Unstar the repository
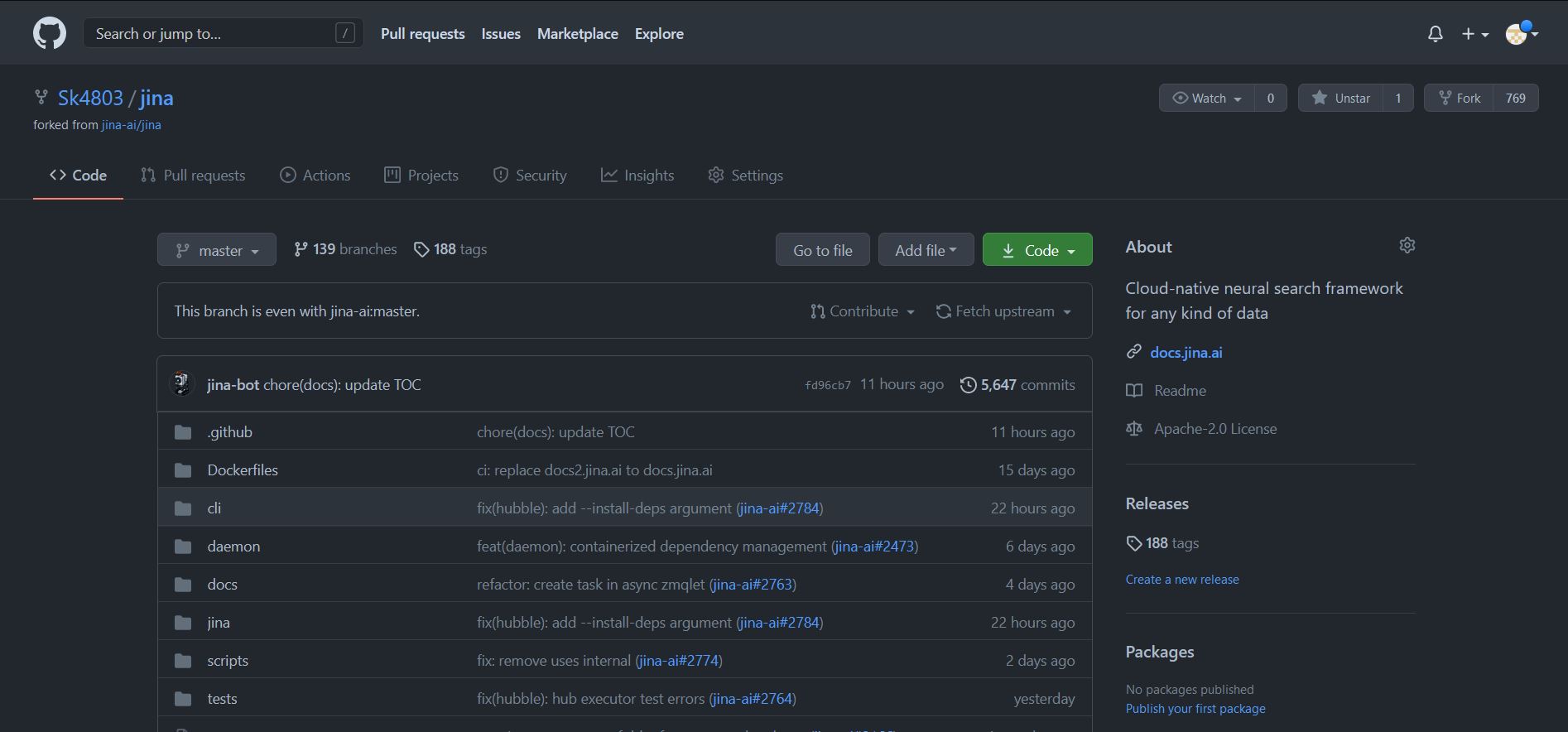 click(x=1340, y=98)
